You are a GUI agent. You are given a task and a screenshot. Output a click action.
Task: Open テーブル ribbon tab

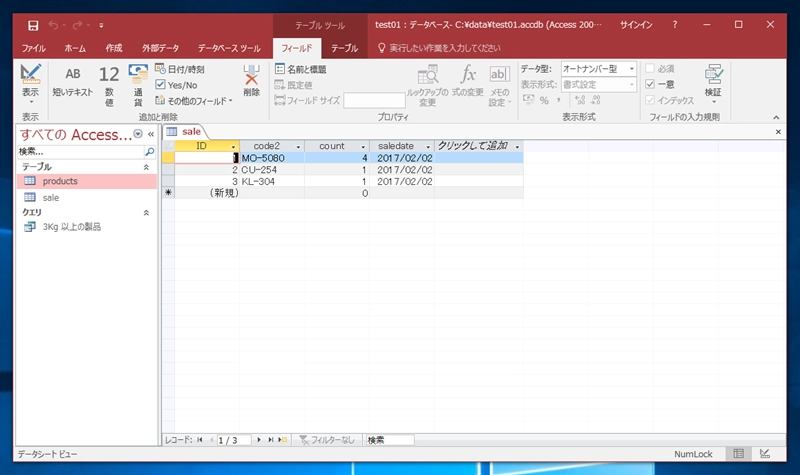344,48
